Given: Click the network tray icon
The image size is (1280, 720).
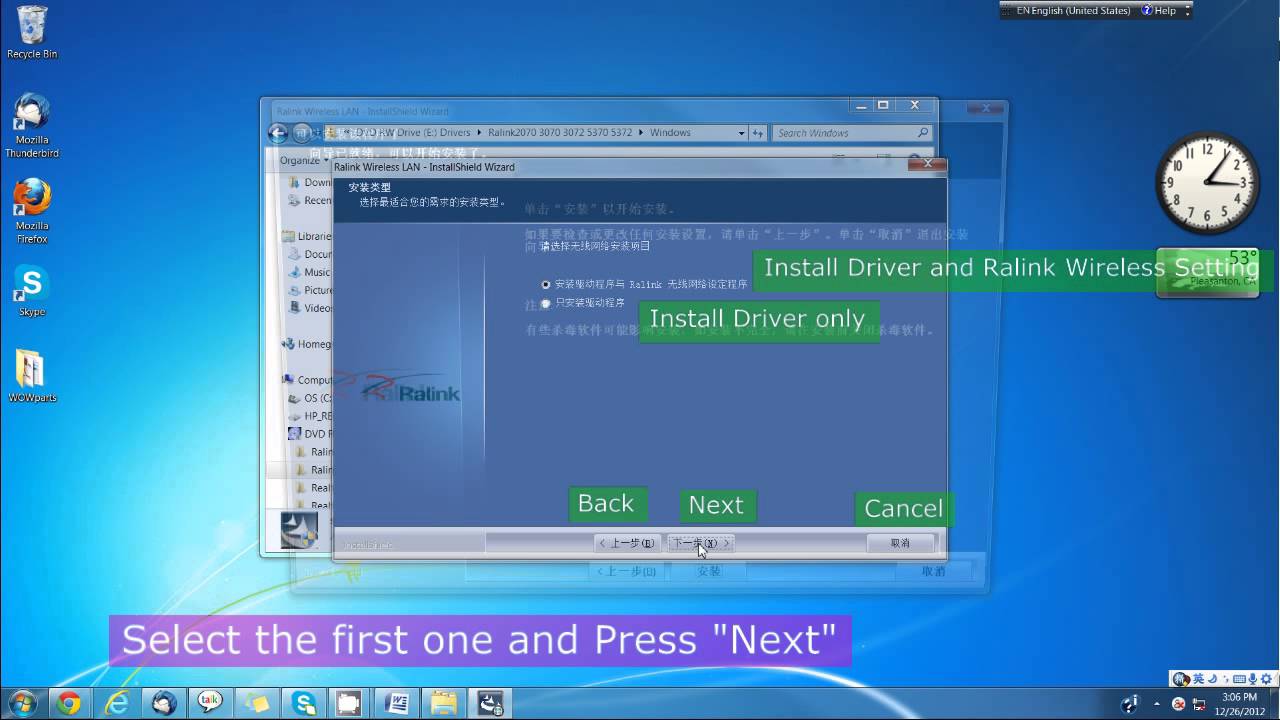Looking at the screenshot, I should [1199, 704].
